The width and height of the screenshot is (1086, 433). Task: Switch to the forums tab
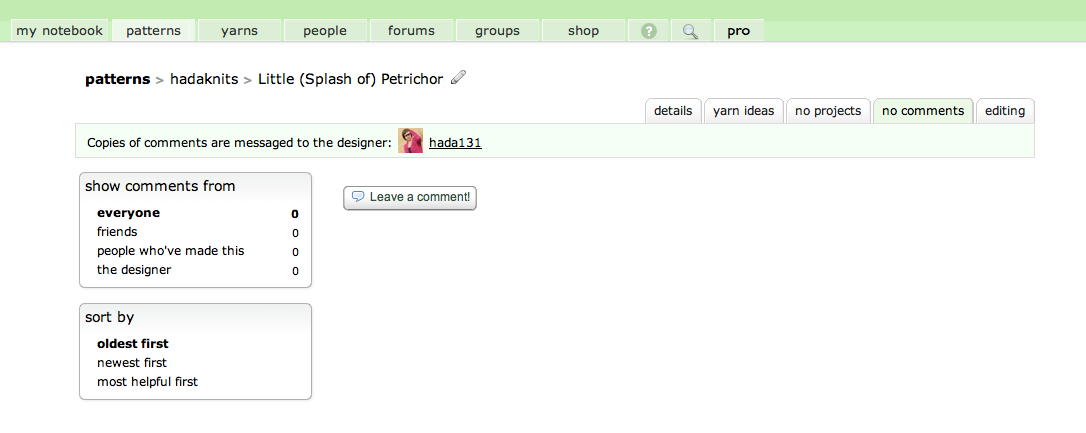(411, 31)
